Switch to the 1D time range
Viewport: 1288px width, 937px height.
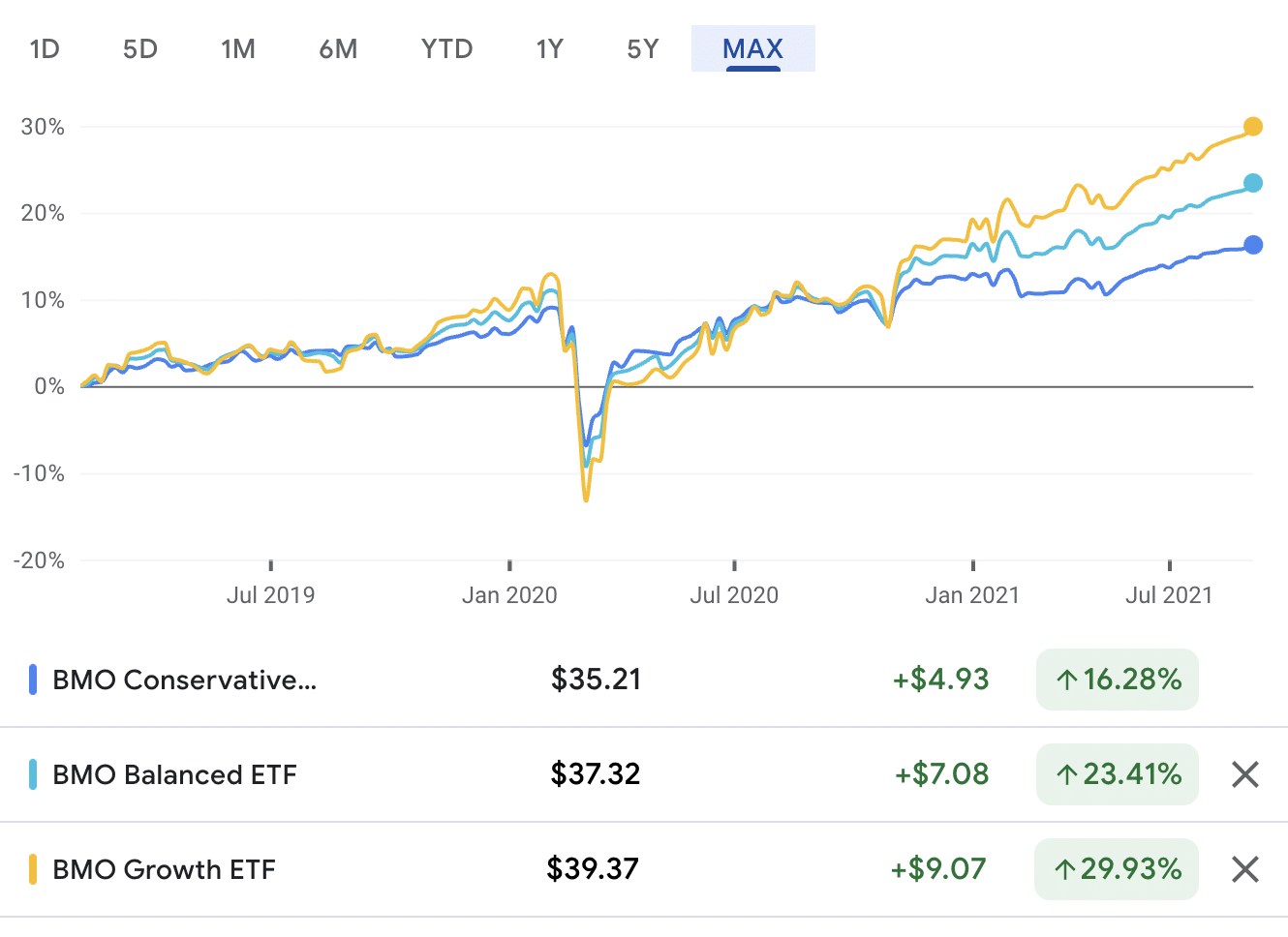45,48
